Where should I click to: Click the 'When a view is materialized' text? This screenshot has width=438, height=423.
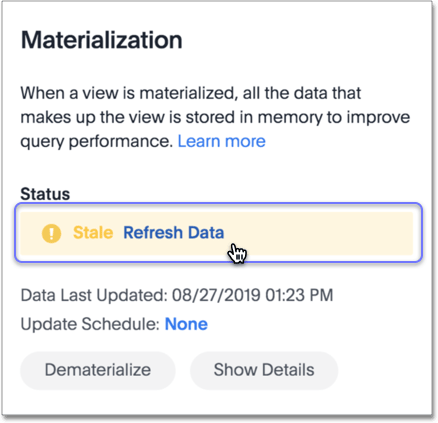tap(129, 93)
